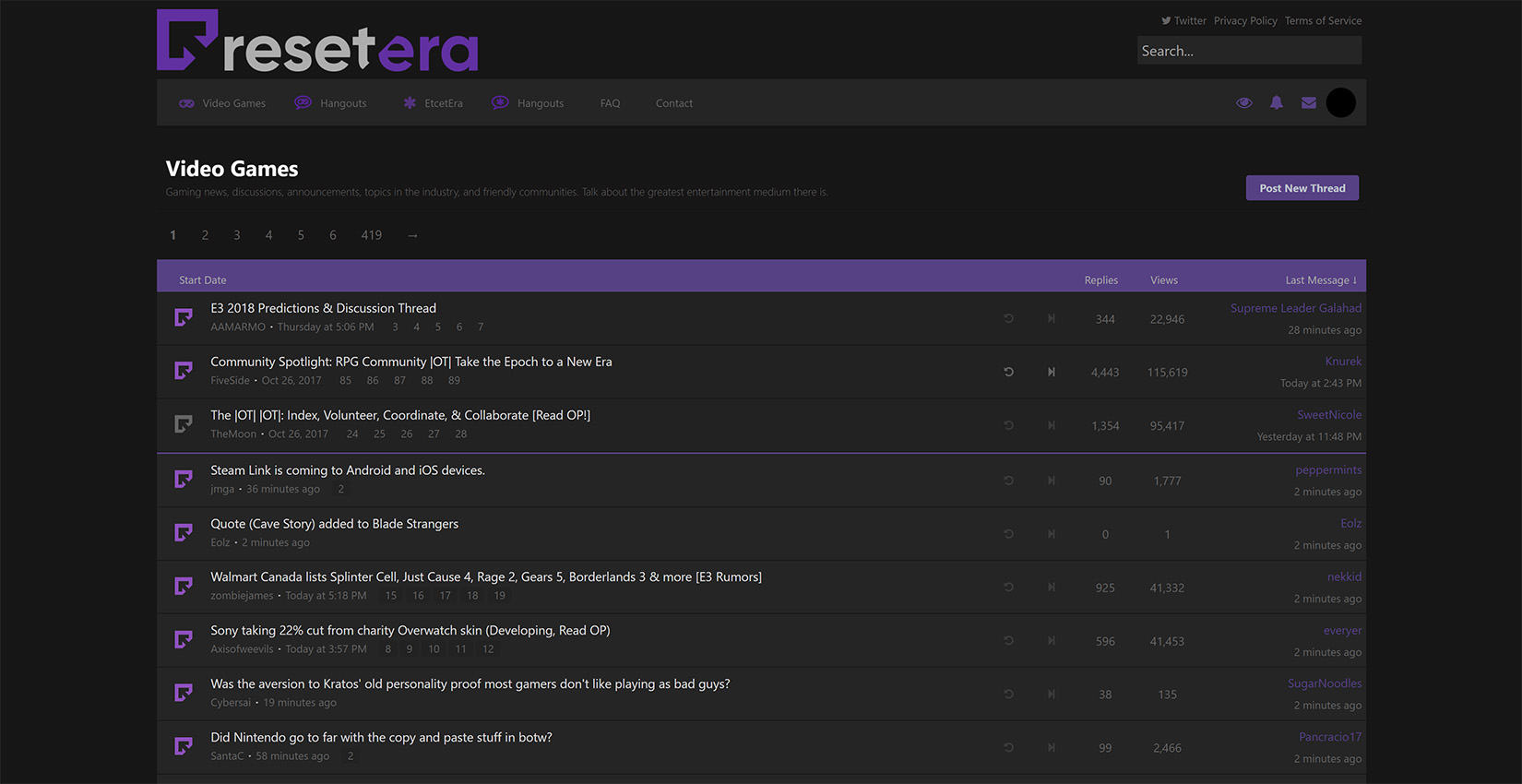Click thread icon for Did Nintendo thread

184,747
